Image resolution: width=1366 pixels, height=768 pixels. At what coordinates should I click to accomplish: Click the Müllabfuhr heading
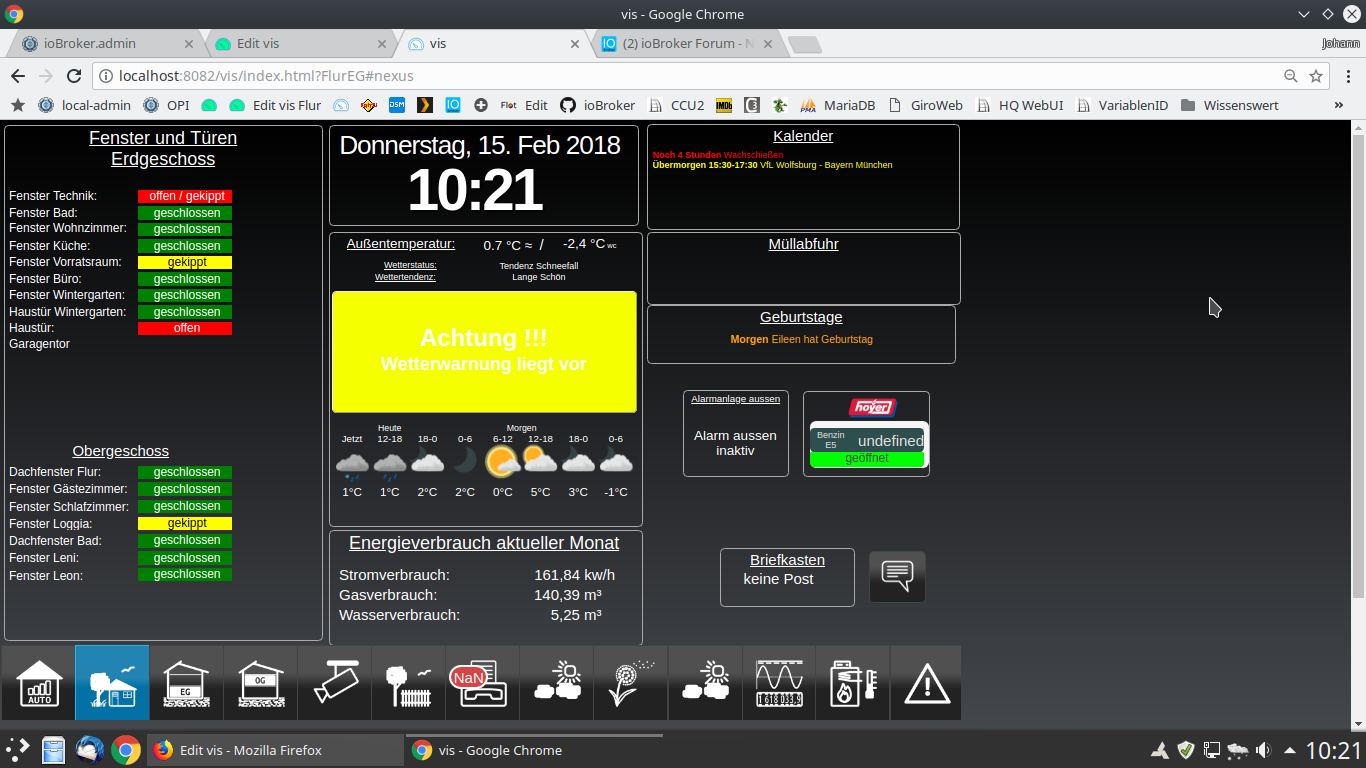[803, 244]
